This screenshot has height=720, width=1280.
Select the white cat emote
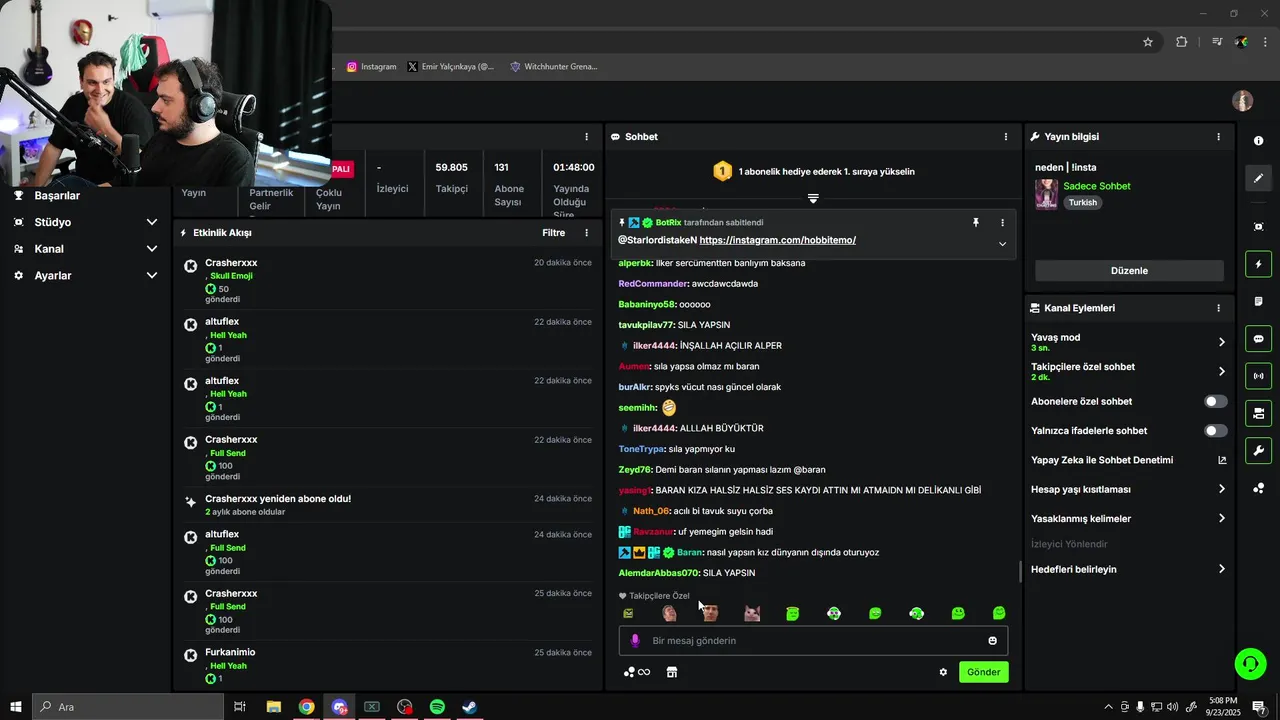pos(752,613)
